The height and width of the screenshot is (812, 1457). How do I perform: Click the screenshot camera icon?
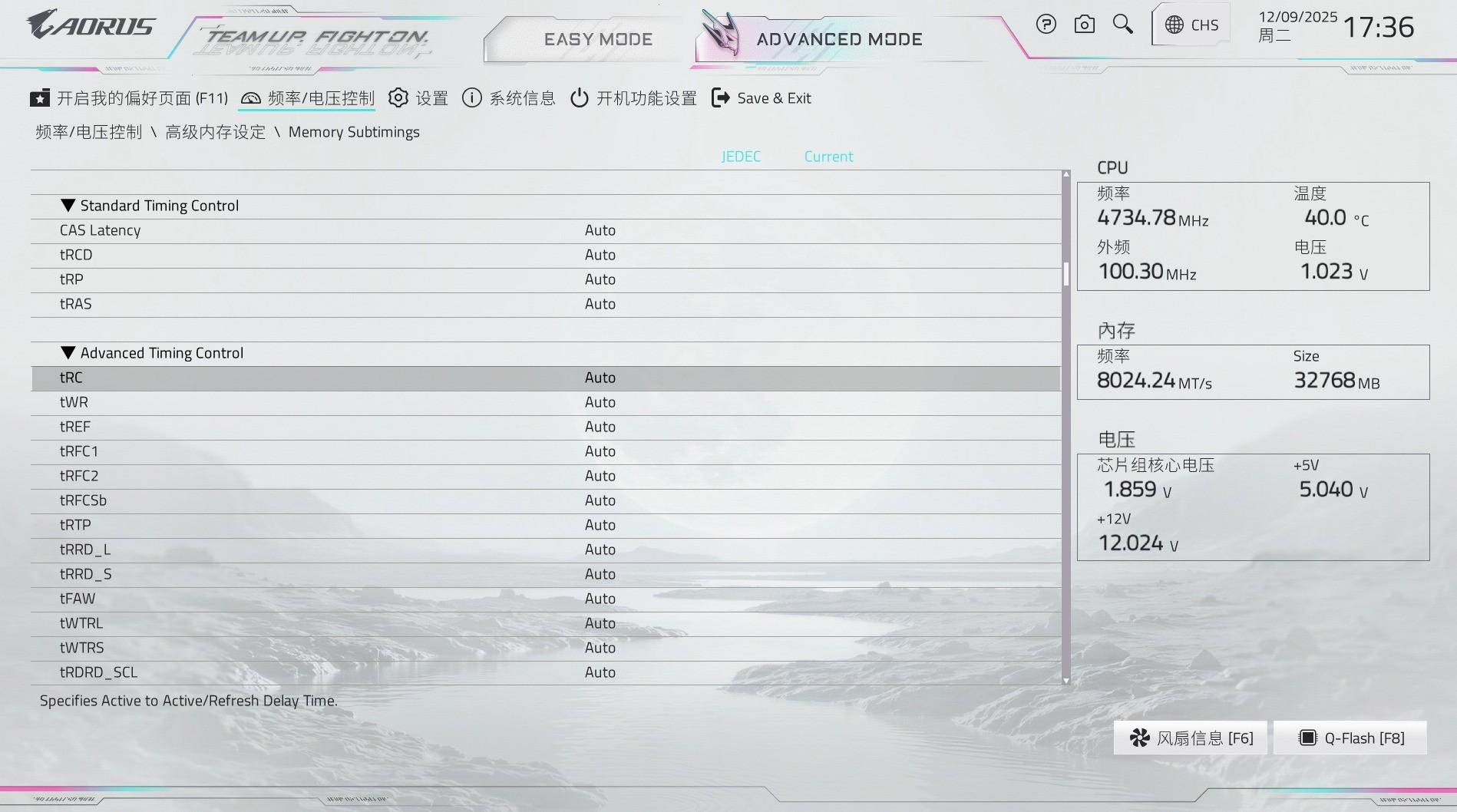(x=1084, y=25)
